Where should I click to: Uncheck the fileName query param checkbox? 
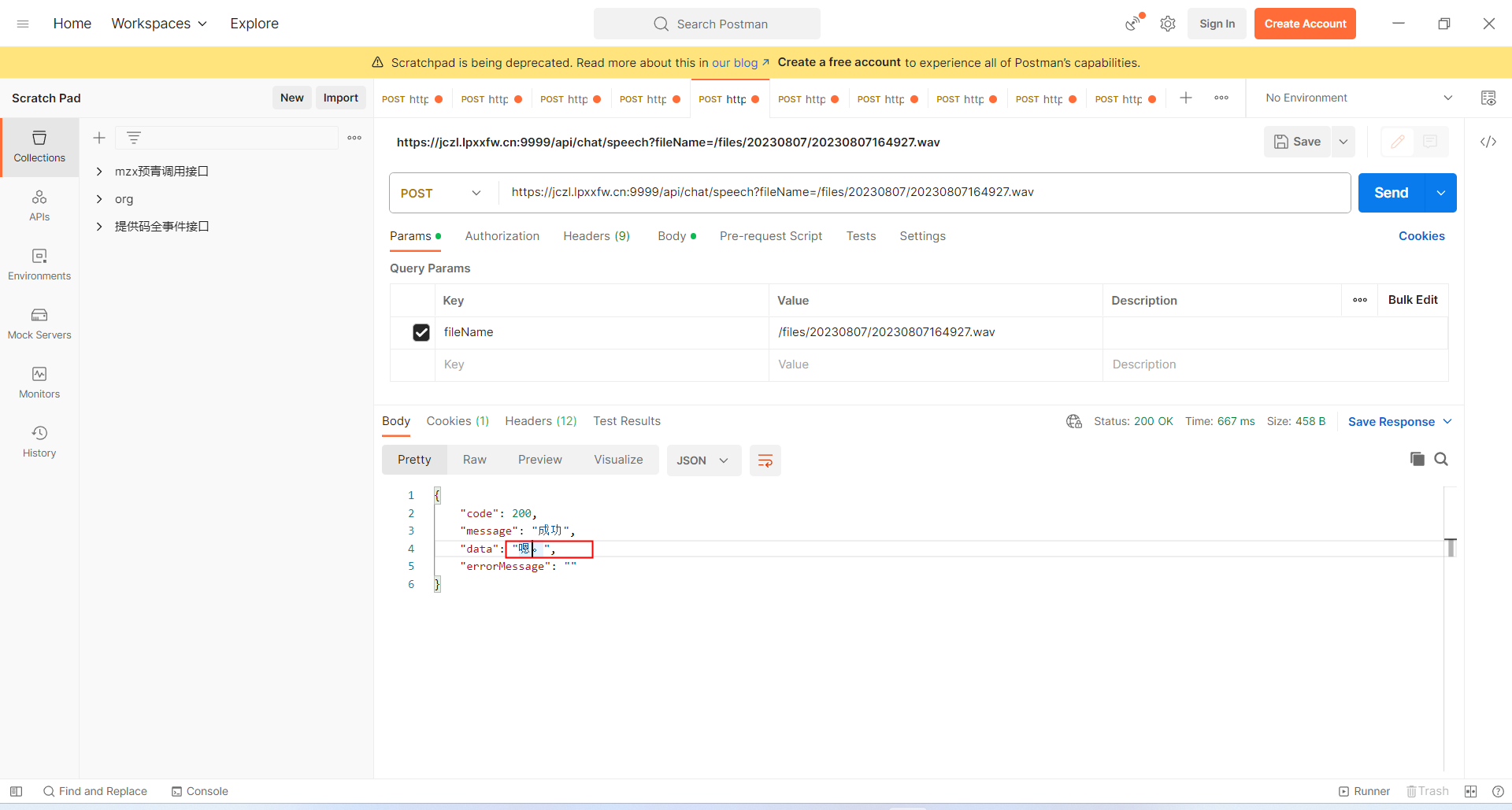pyautogui.click(x=421, y=332)
